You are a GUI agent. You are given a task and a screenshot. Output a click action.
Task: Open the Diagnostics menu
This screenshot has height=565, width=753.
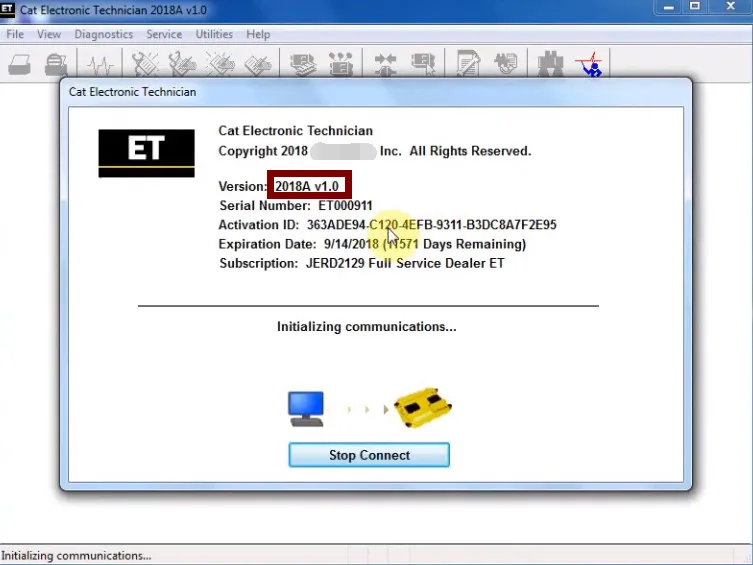coord(104,35)
